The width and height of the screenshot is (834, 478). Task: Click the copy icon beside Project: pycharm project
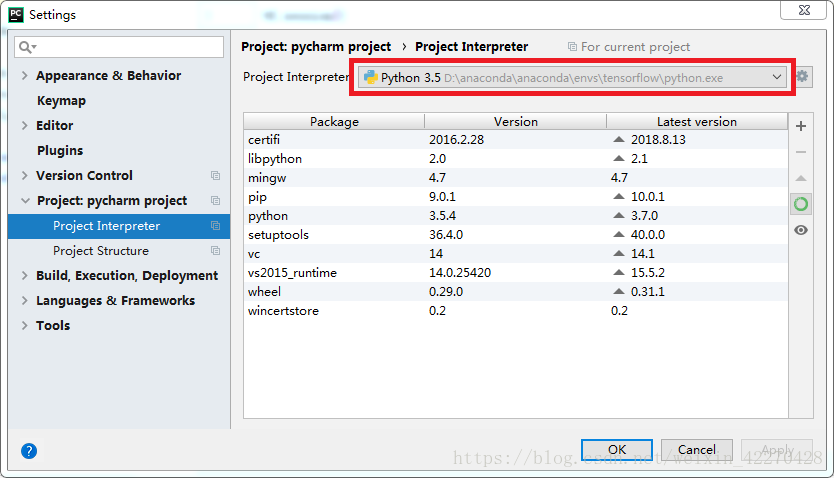pos(215,200)
